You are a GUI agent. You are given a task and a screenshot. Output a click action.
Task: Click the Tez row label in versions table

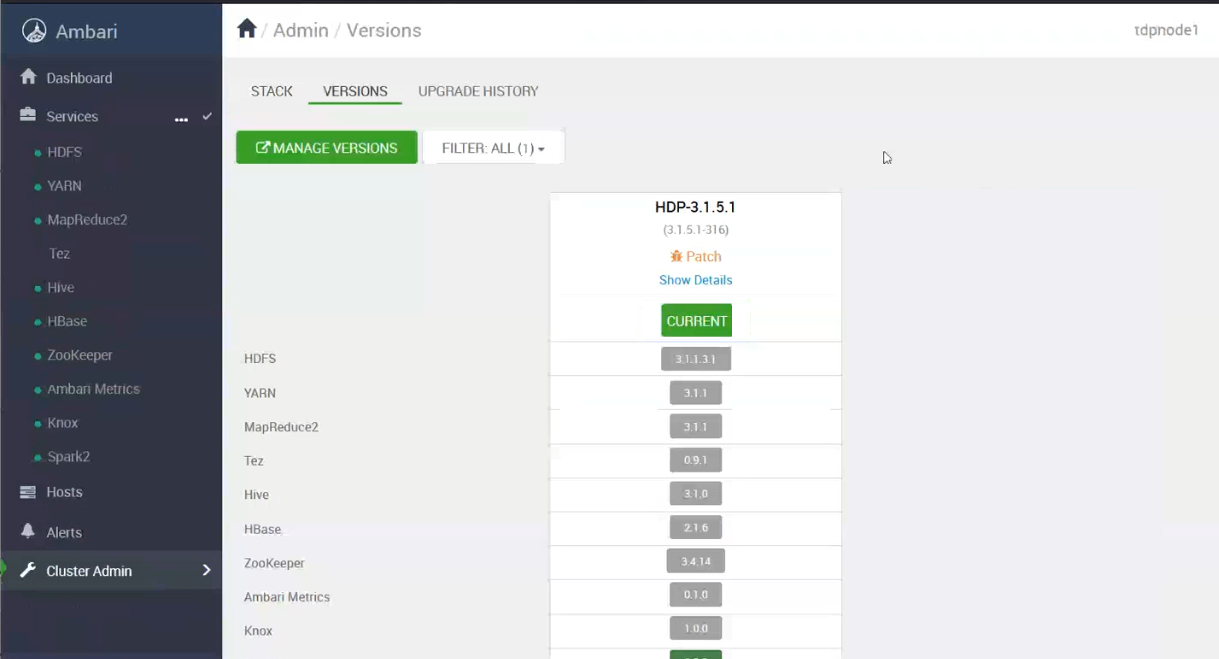254,461
